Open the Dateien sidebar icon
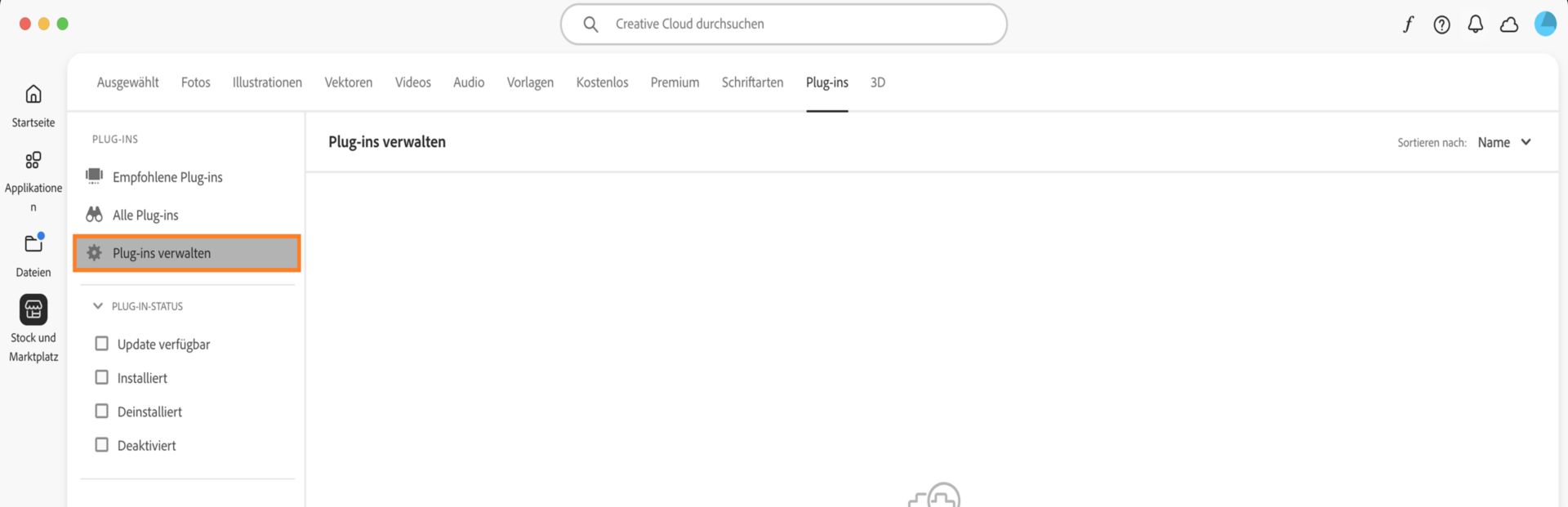Viewport: 1568px width, 507px height. pyautogui.click(x=33, y=243)
